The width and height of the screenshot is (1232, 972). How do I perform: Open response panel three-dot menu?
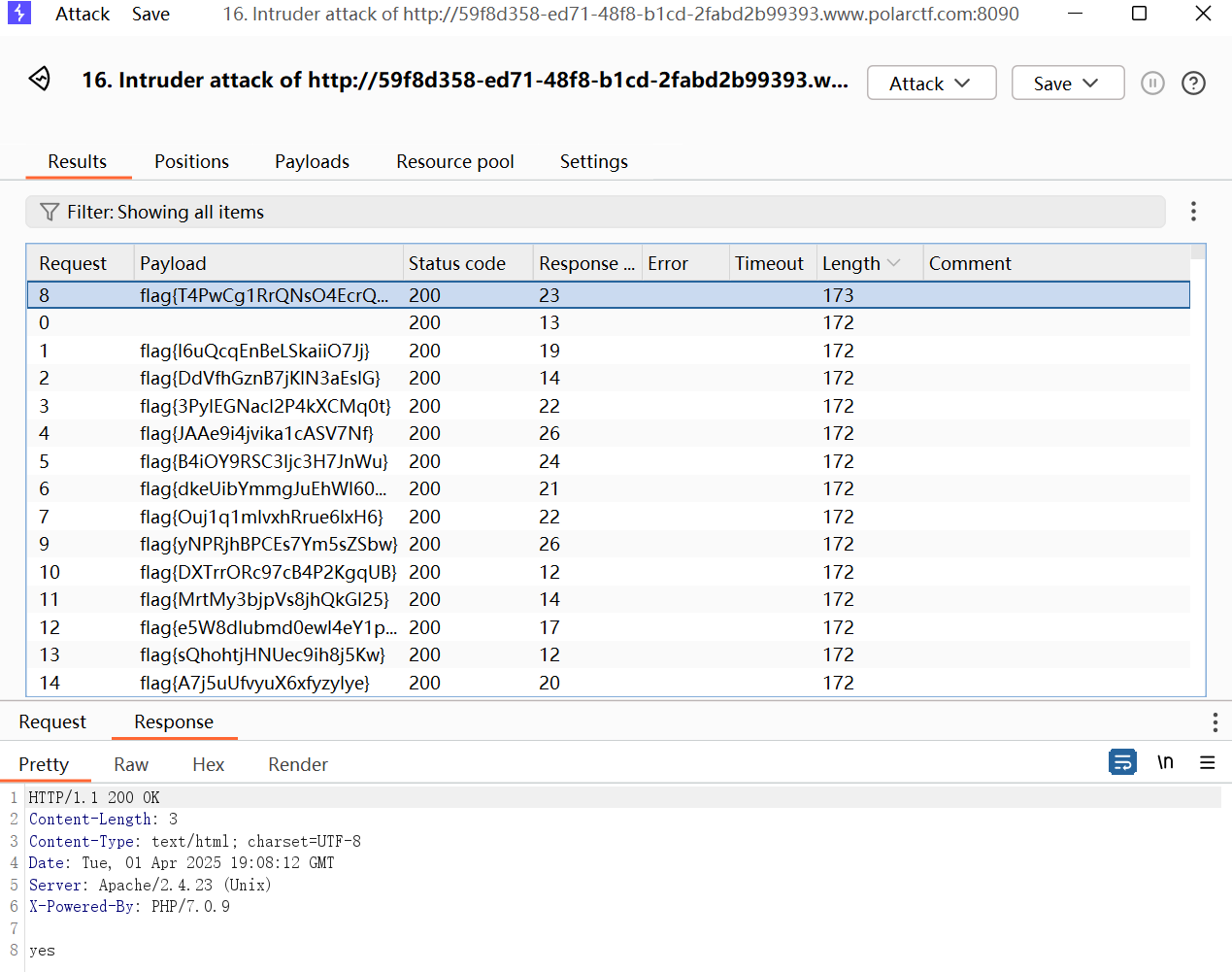[x=1215, y=722]
